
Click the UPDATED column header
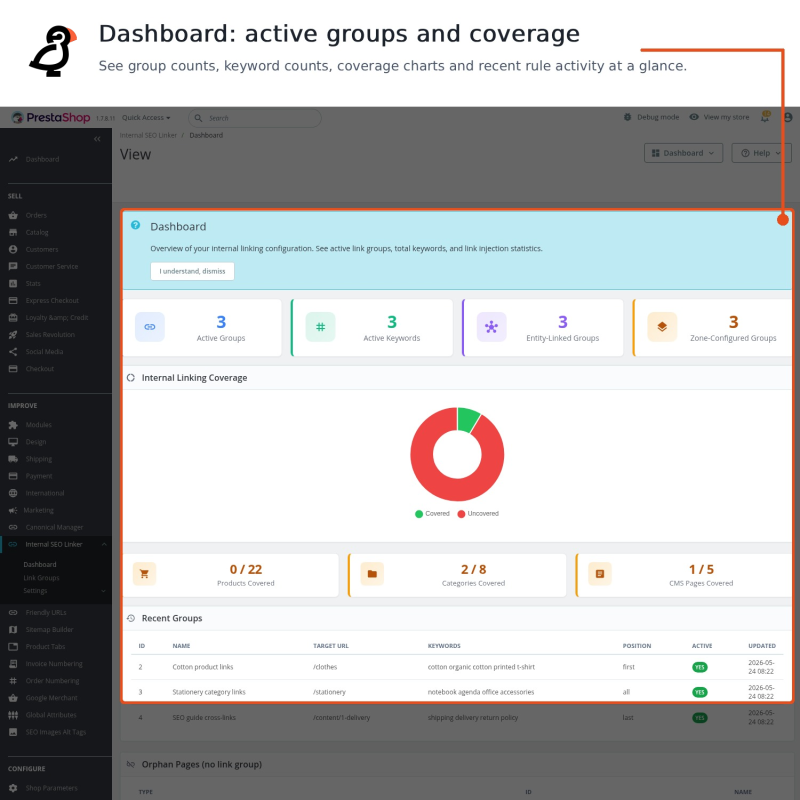tap(762, 646)
